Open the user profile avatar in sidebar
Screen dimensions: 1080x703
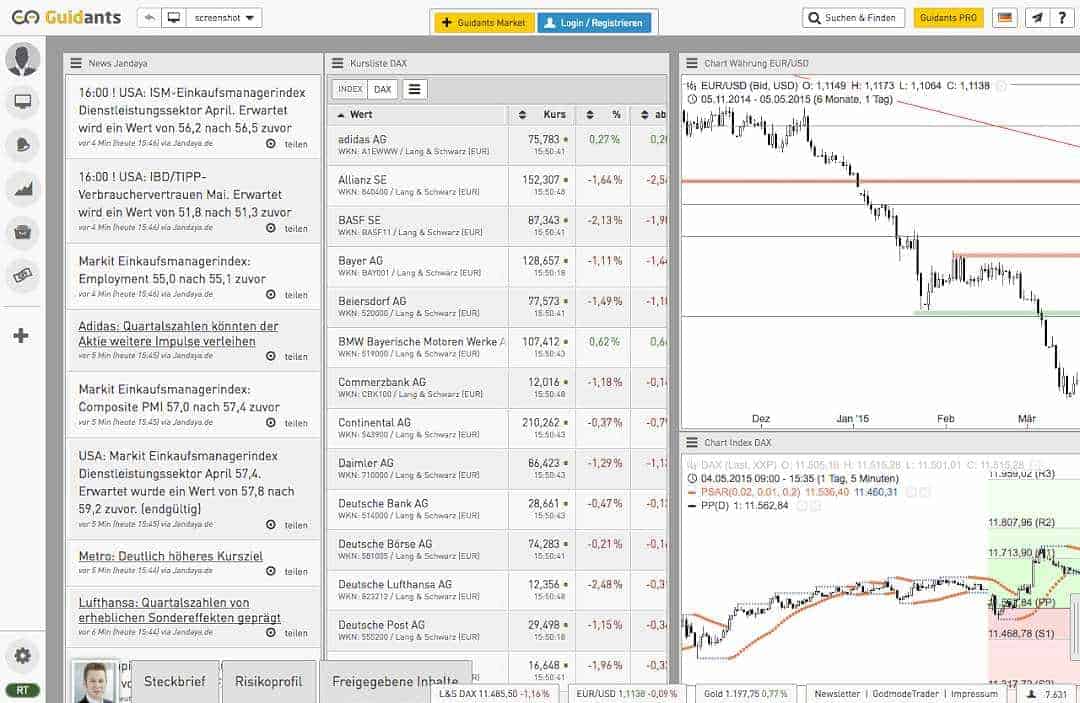coord(22,59)
